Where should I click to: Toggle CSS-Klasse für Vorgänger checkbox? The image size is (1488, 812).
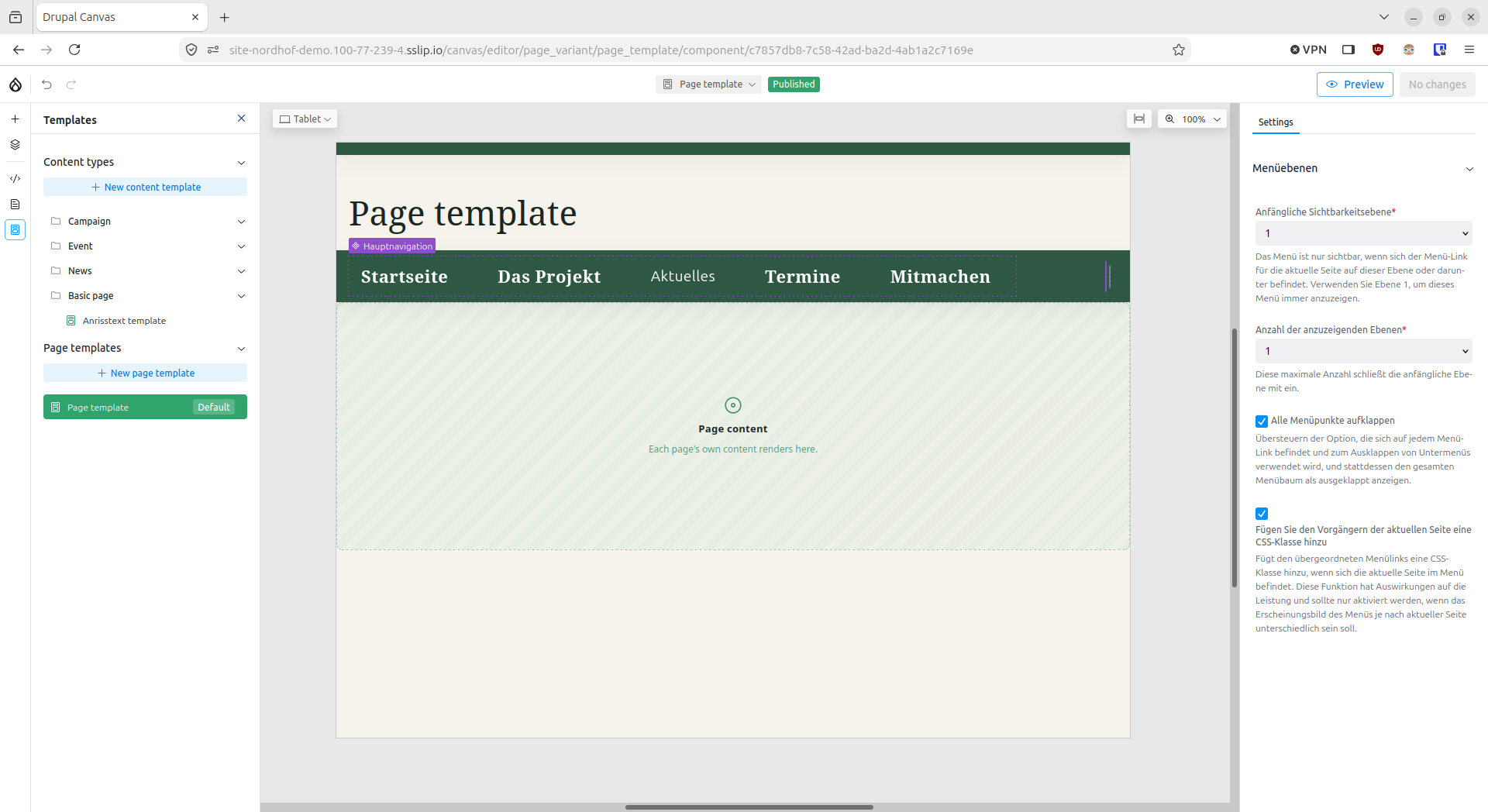pos(1262,514)
